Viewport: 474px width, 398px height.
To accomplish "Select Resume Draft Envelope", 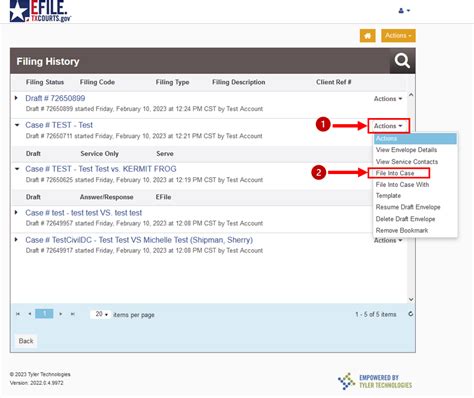I will coord(408,207).
